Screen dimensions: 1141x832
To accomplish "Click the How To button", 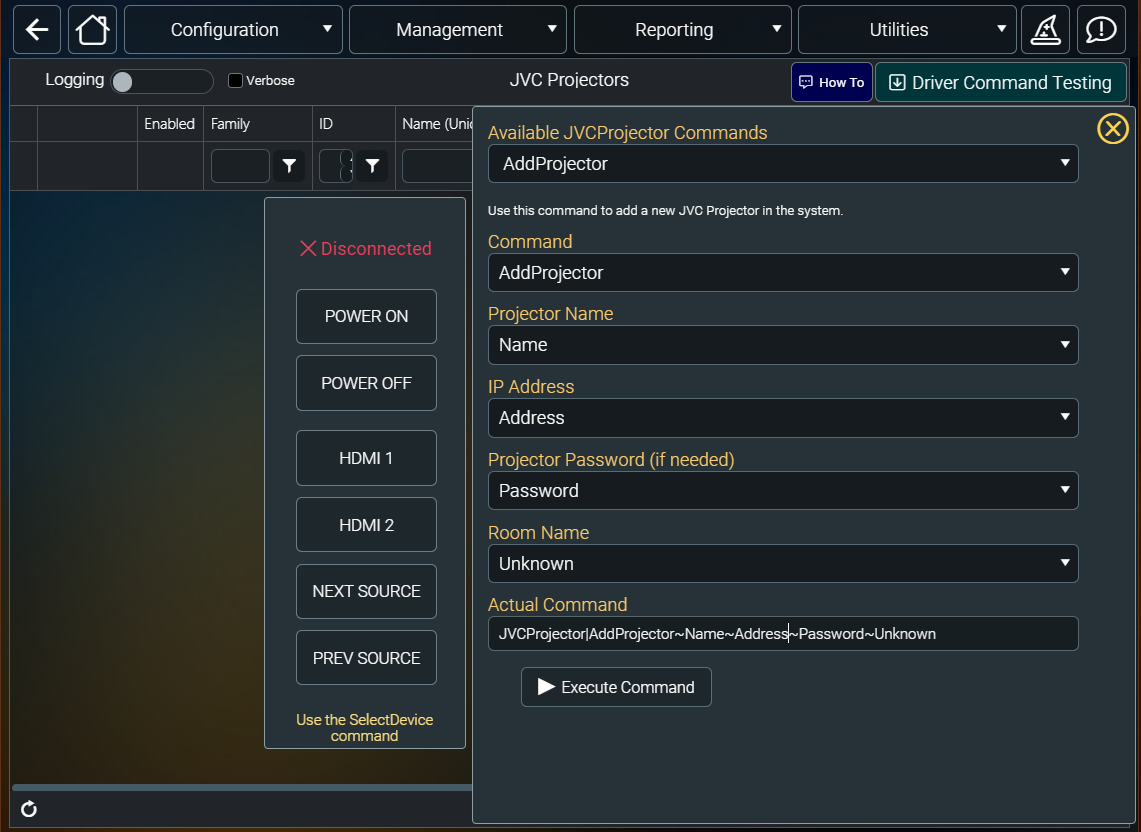I will (x=832, y=82).
